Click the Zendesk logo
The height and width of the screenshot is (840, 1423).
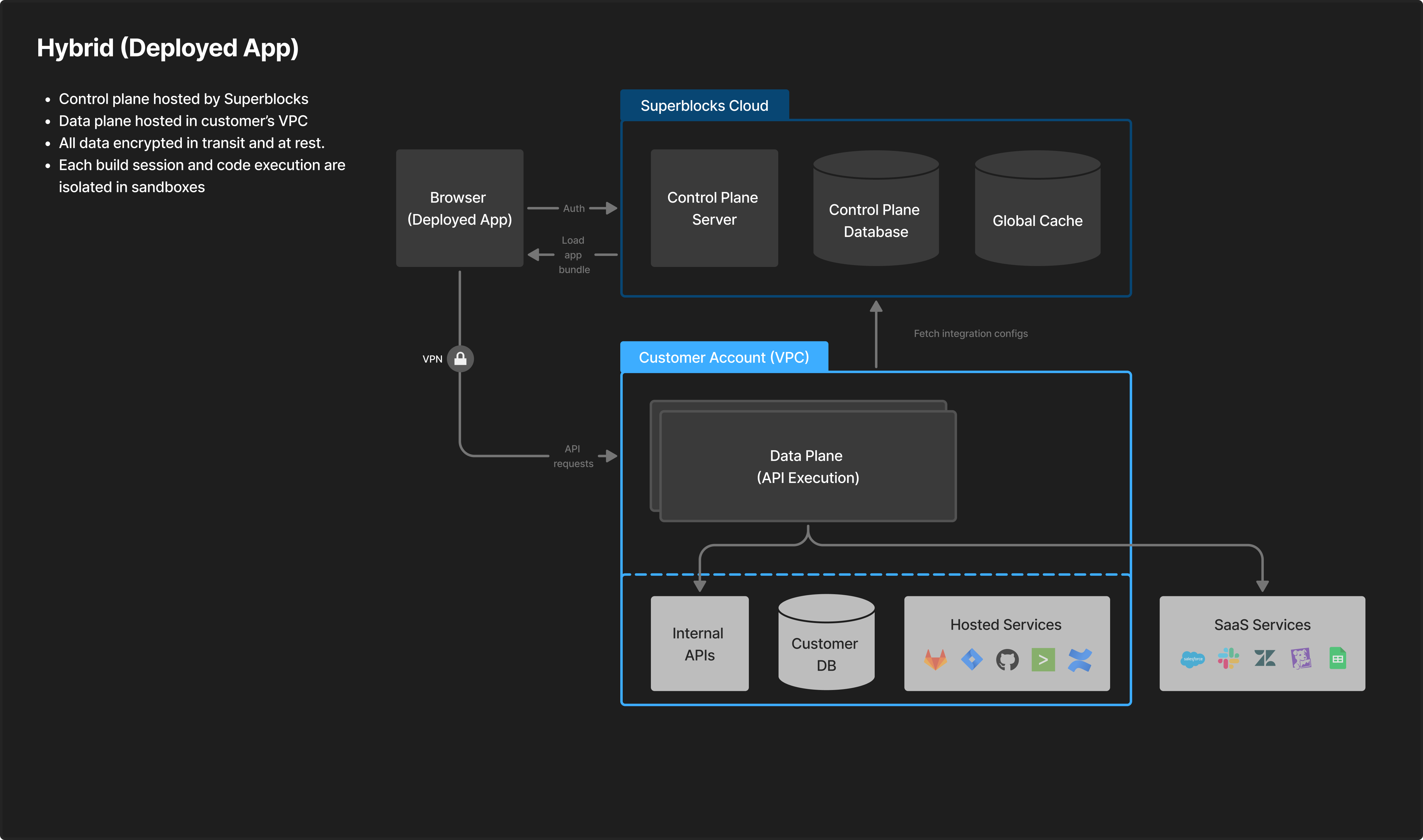pyautogui.click(x=1264, y=658)
